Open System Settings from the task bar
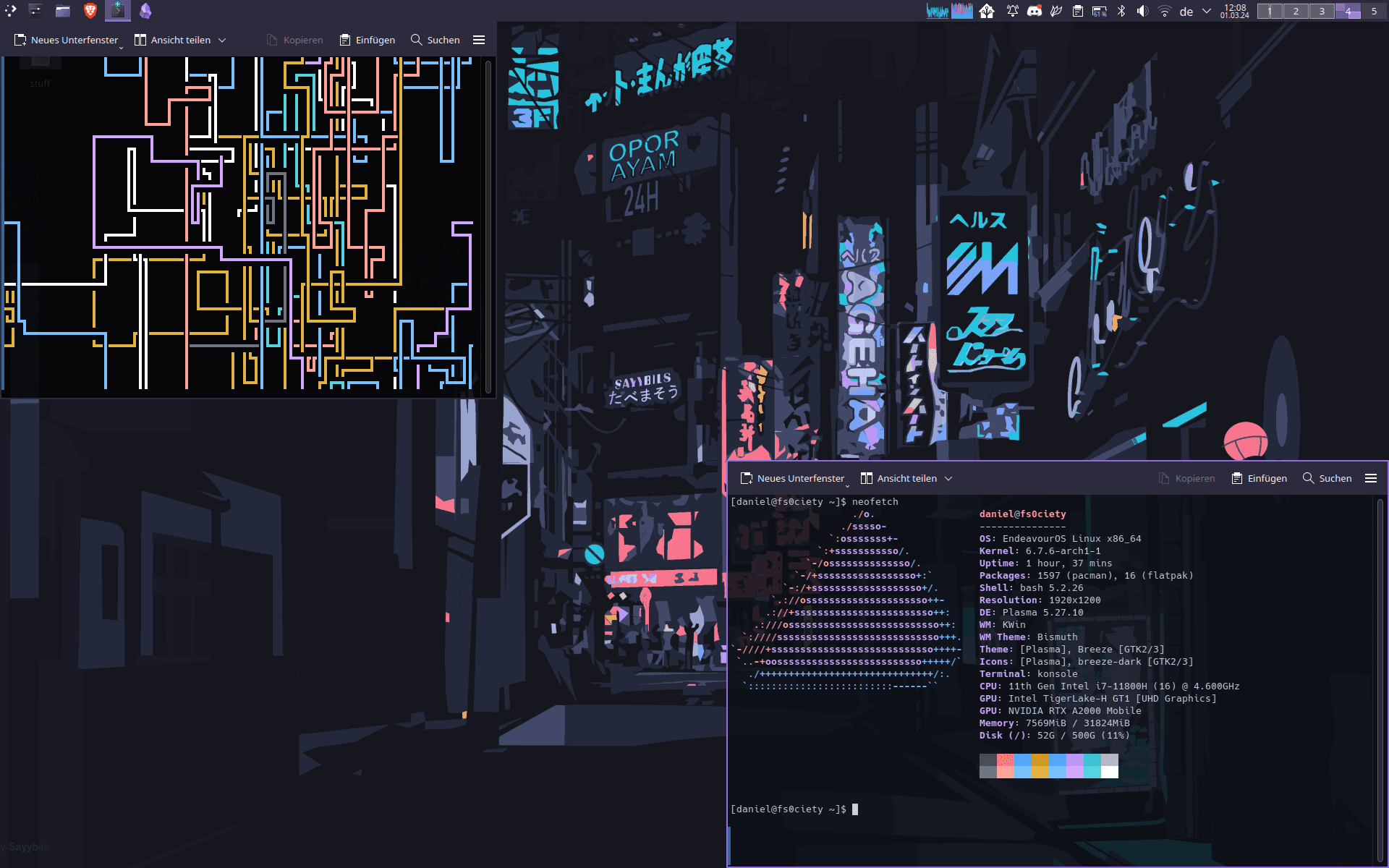The image size is (1389, 868). pyautogui.click(x=35, y=10)
